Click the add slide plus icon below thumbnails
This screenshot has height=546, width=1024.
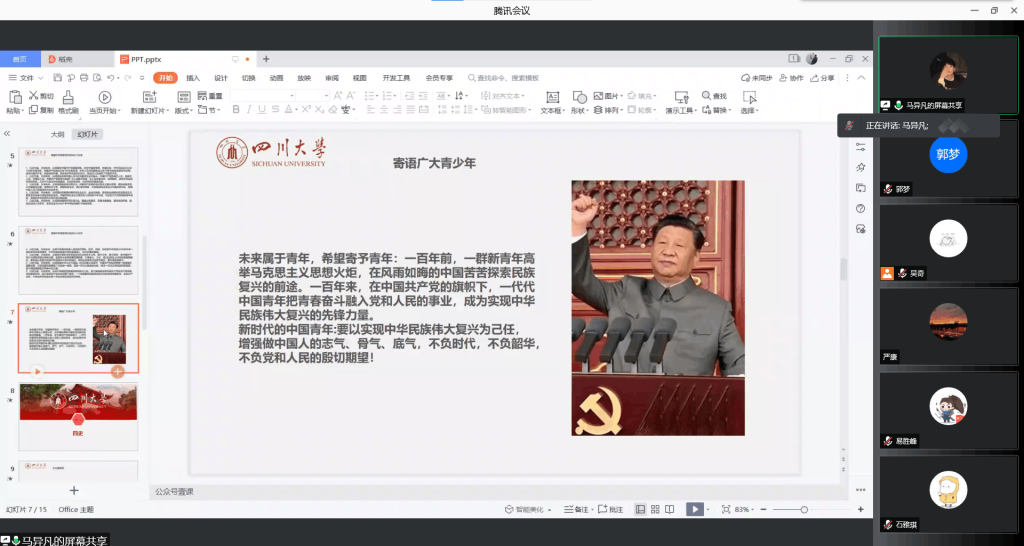73,490
